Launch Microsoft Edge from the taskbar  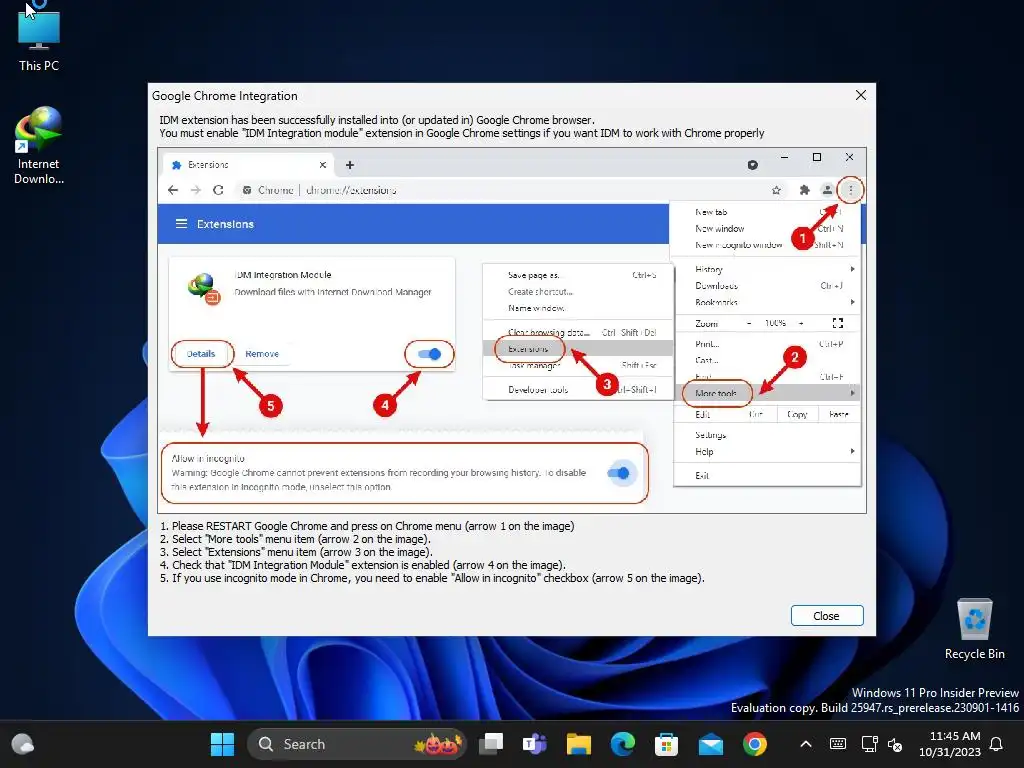622,744
